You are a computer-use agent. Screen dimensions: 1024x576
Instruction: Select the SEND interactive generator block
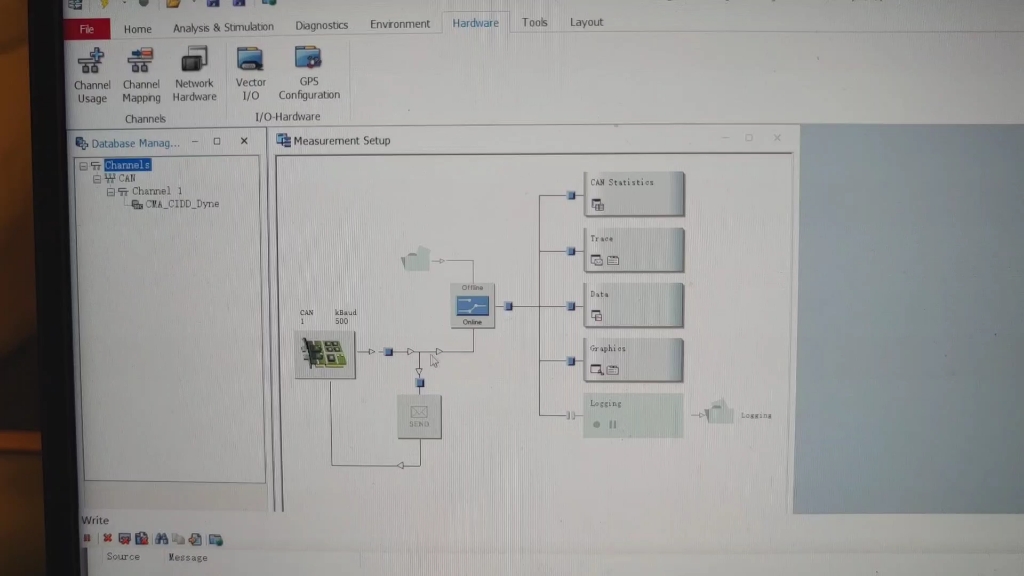[419, 416]
